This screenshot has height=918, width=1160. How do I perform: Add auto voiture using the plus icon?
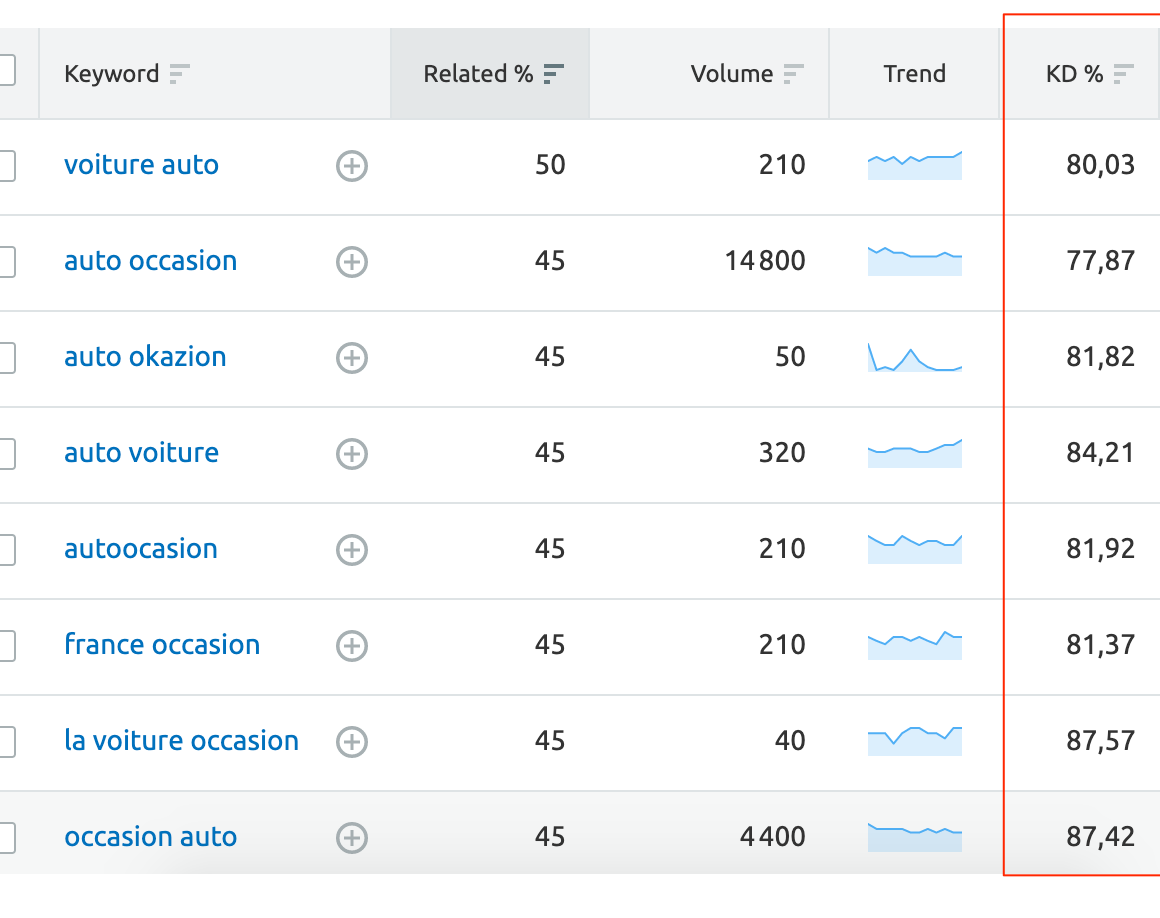tap(351, 454)
